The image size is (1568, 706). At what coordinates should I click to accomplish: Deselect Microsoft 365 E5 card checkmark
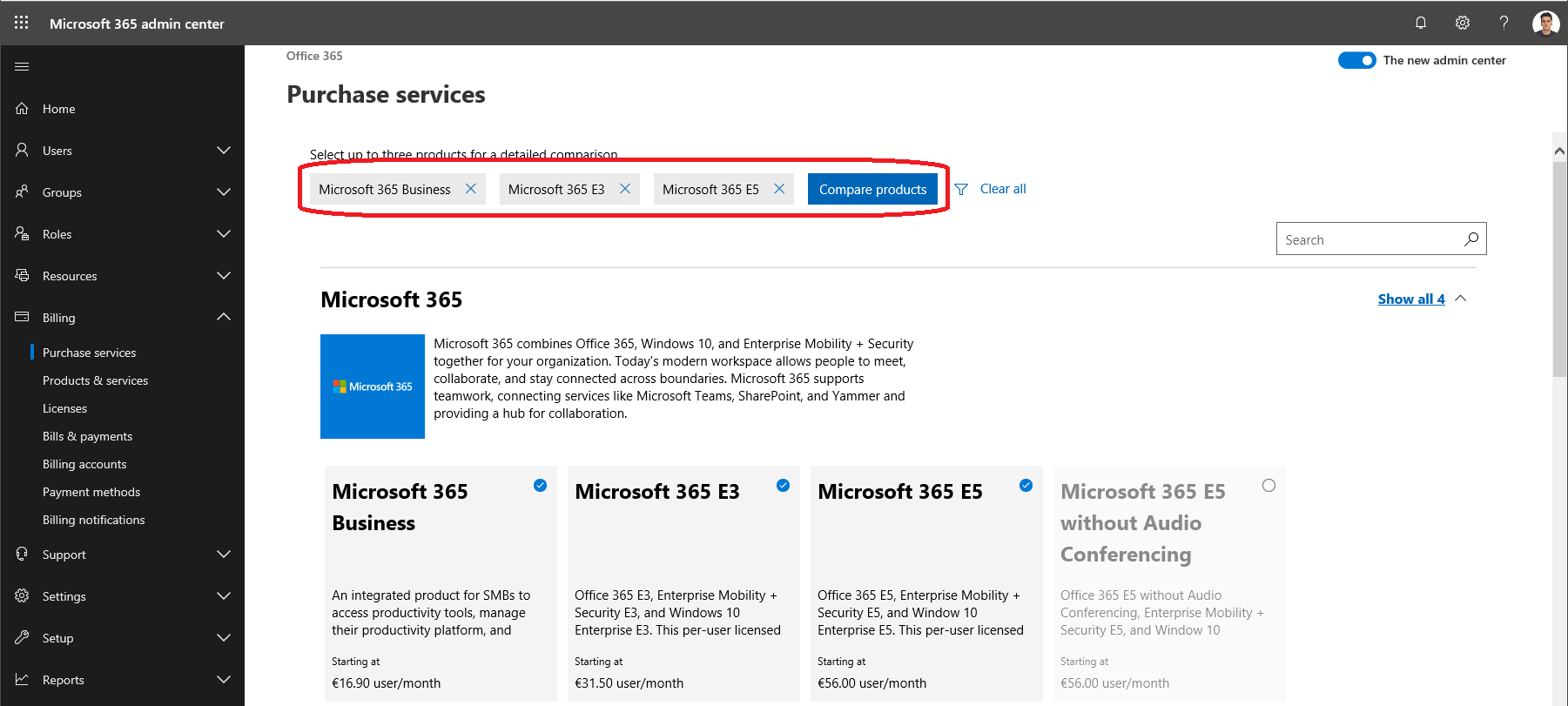pos(1026,486)
